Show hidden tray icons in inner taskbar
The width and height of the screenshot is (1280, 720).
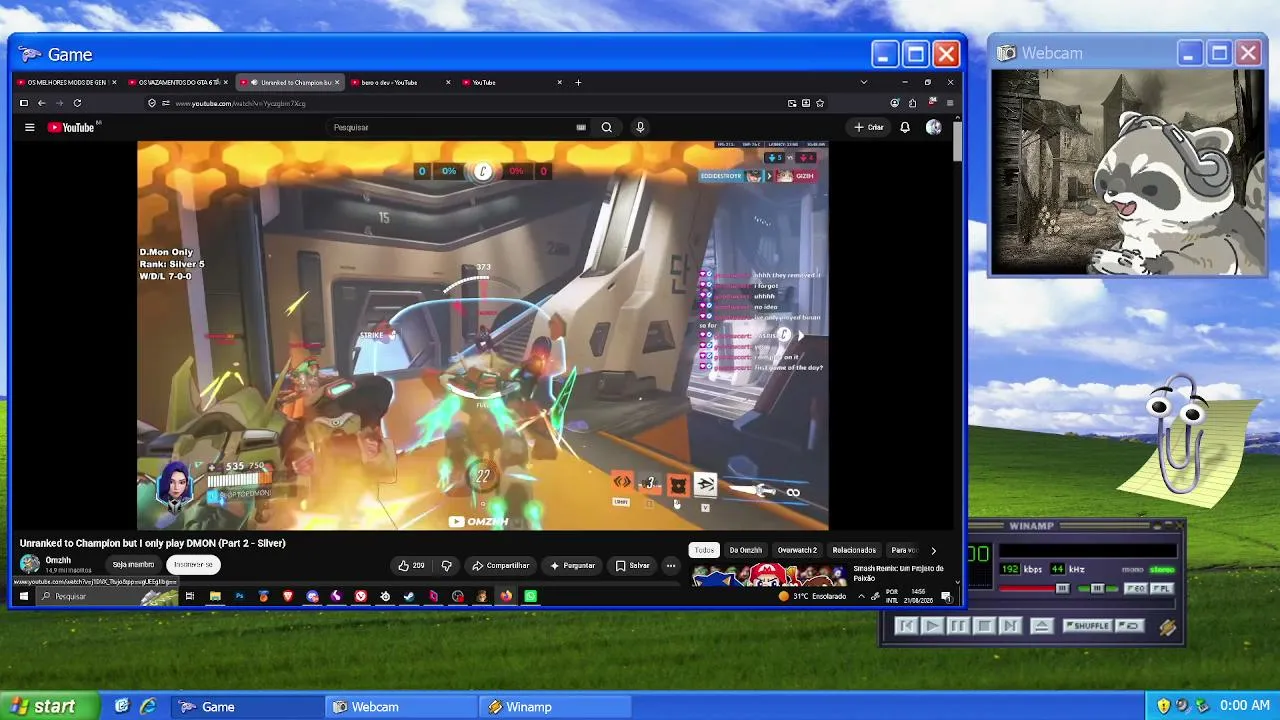pos(861,596)
